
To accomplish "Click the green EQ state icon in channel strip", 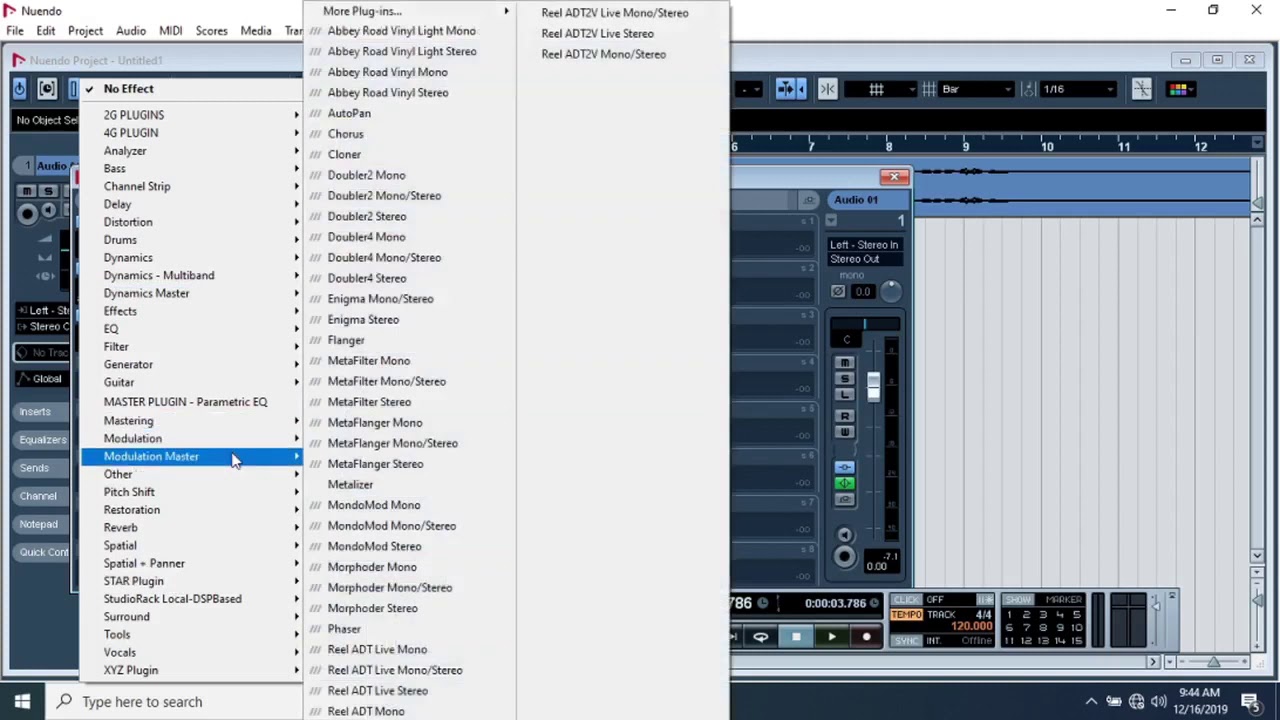I will click(844, 483).
